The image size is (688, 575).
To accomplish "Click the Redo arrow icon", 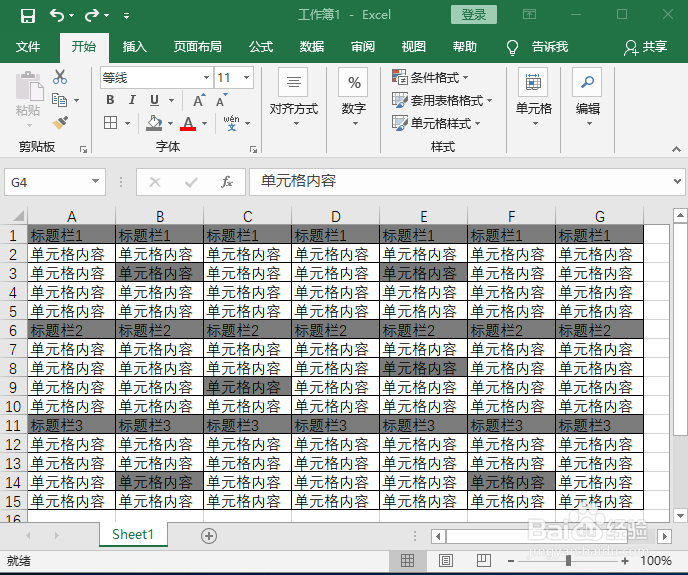I will pyautogui.click(x=92, y=16).
